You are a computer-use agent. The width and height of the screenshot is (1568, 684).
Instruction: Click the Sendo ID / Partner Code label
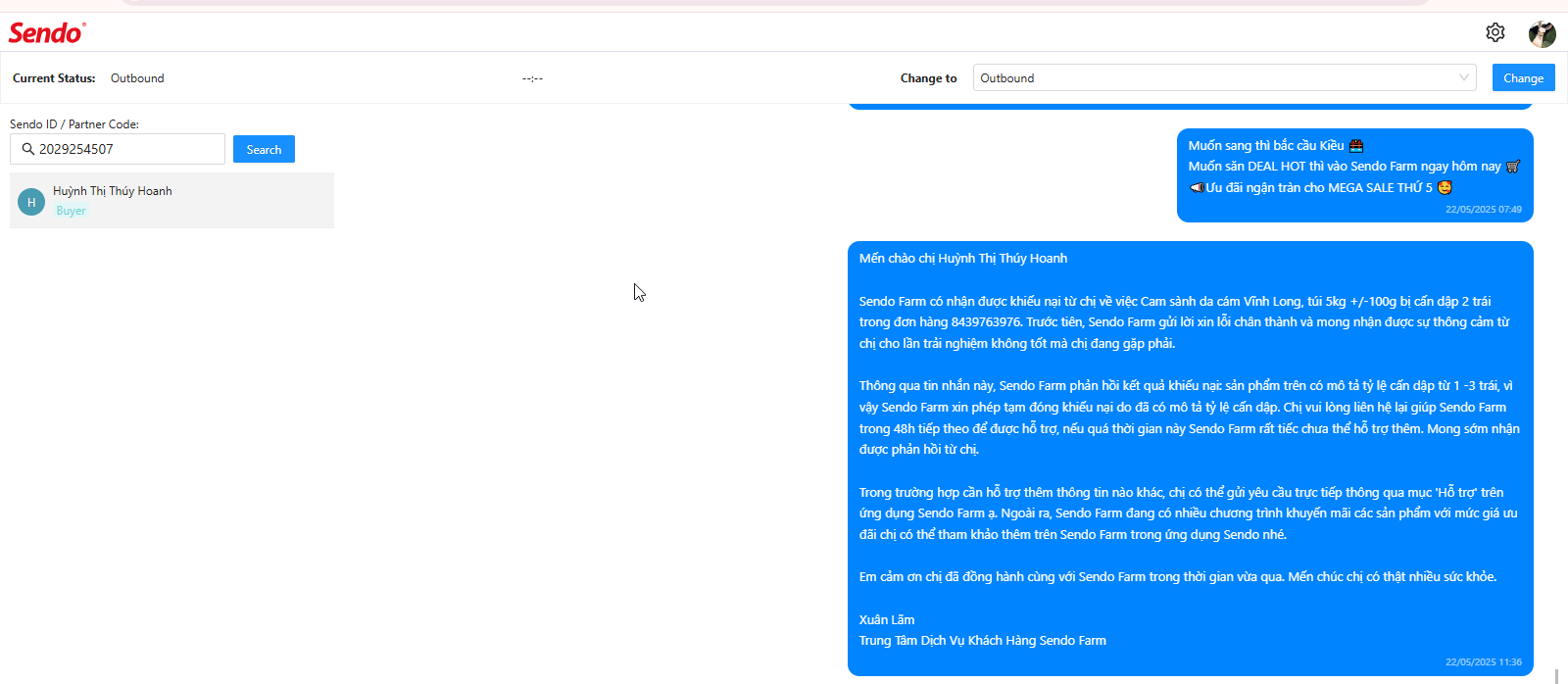tap(74, 124)
